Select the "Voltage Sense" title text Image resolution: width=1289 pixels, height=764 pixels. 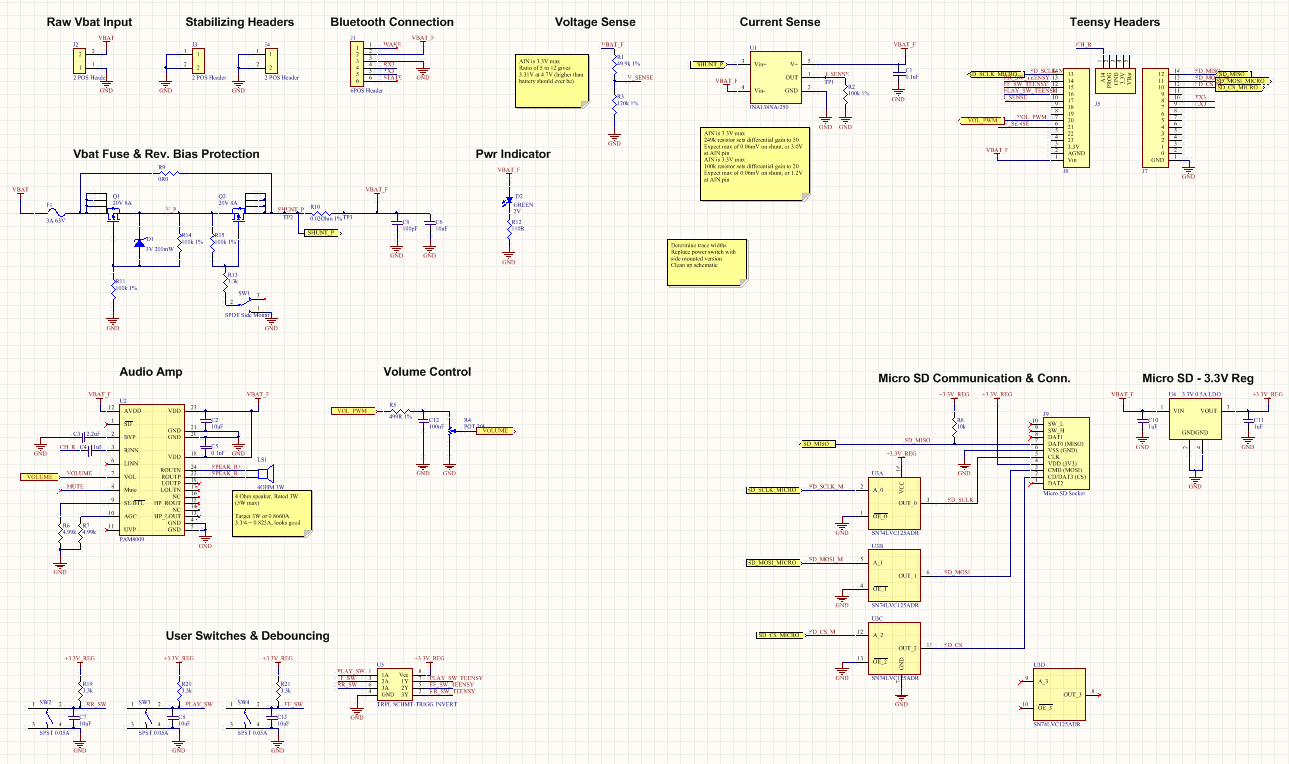pos(595,22)
